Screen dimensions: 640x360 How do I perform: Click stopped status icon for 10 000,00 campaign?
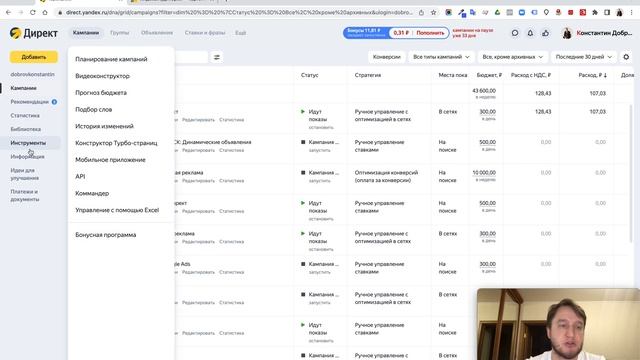click(x=303, y=173)
